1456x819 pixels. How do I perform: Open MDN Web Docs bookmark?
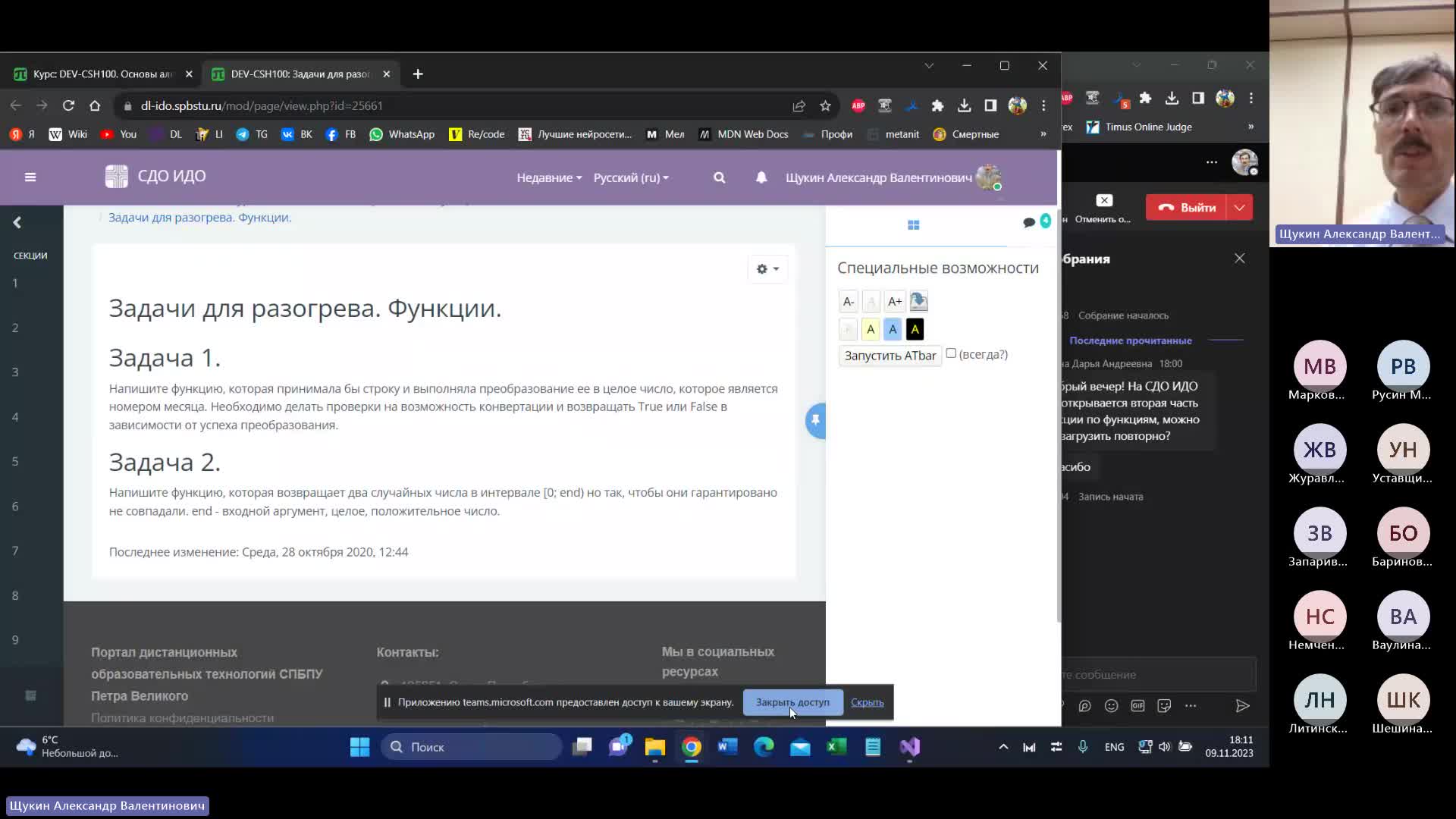(744, 134)
